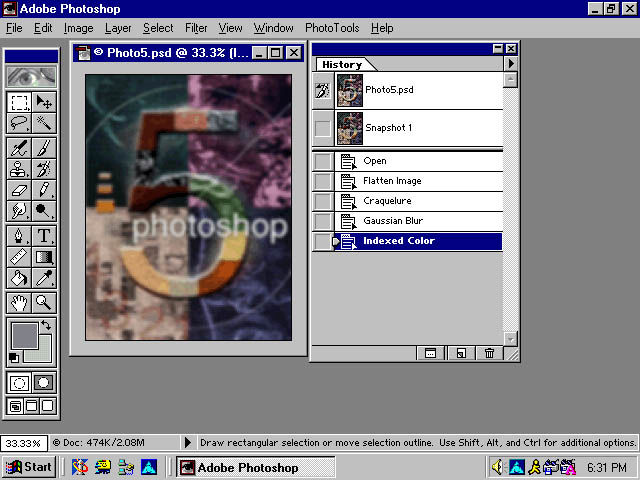Select the Craquelure history state
The width and height of the screenshot is (640, 480).
[419, 201]
